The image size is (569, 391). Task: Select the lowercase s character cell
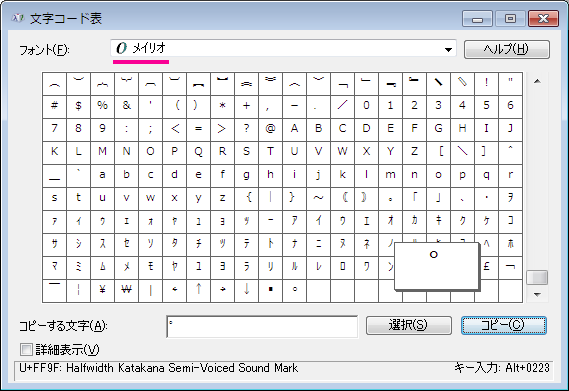click(x=54, y=199)
